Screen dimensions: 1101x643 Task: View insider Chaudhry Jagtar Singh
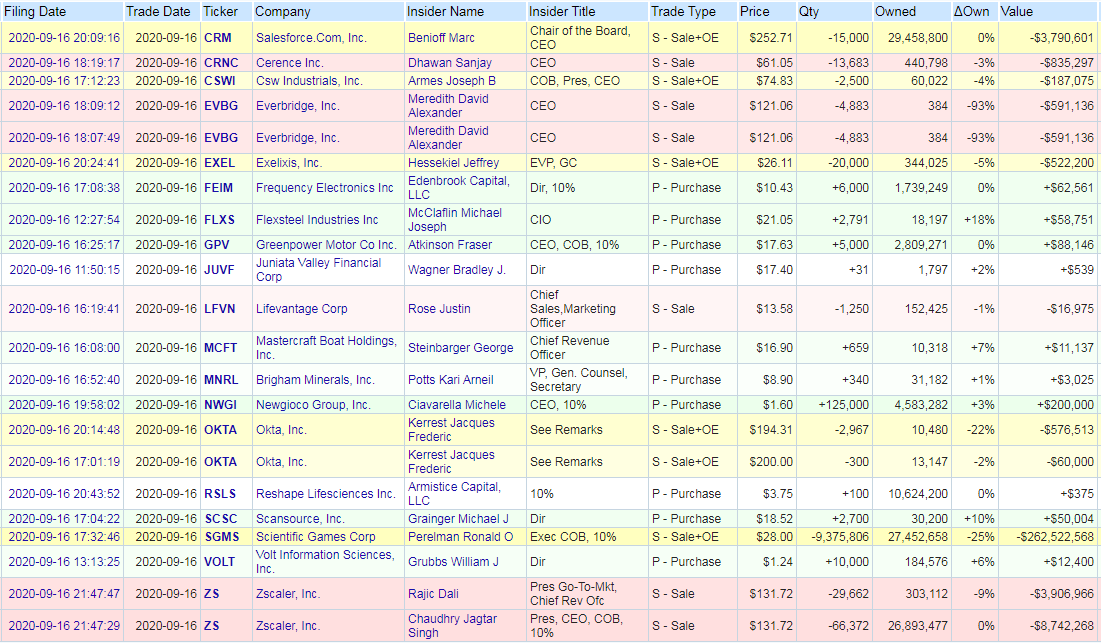click(452, 626)
